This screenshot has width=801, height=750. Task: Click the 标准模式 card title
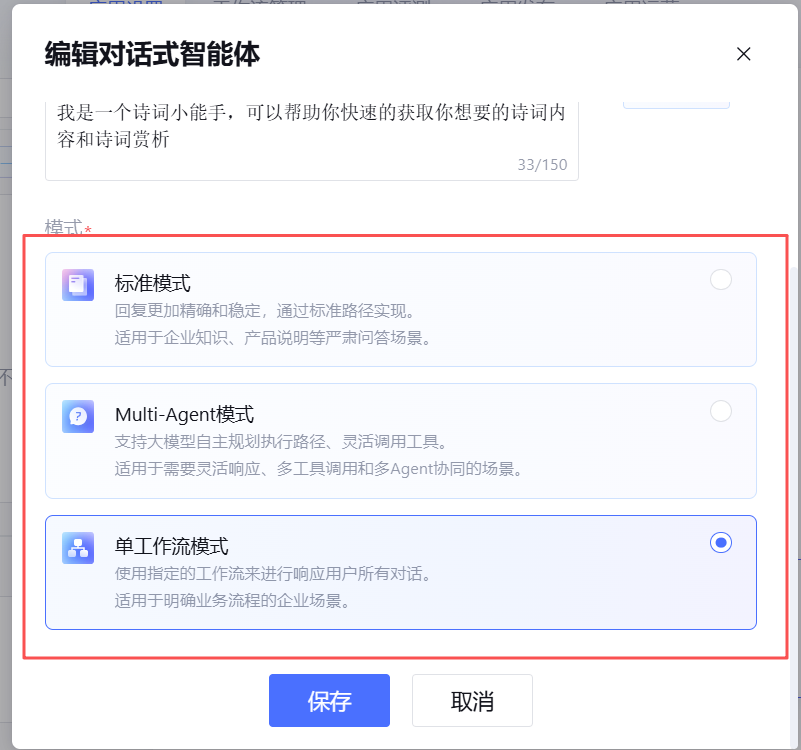(153, 284)
